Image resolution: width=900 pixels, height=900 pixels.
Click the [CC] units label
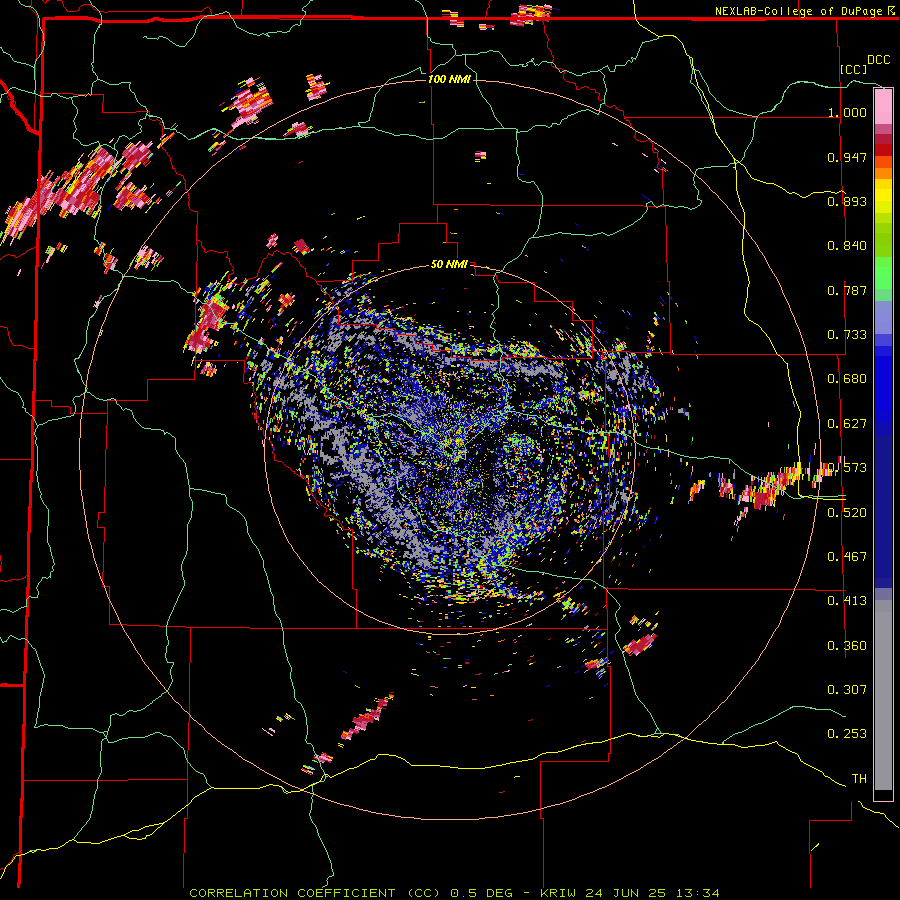pyautogui.click(x=854, y=69)
